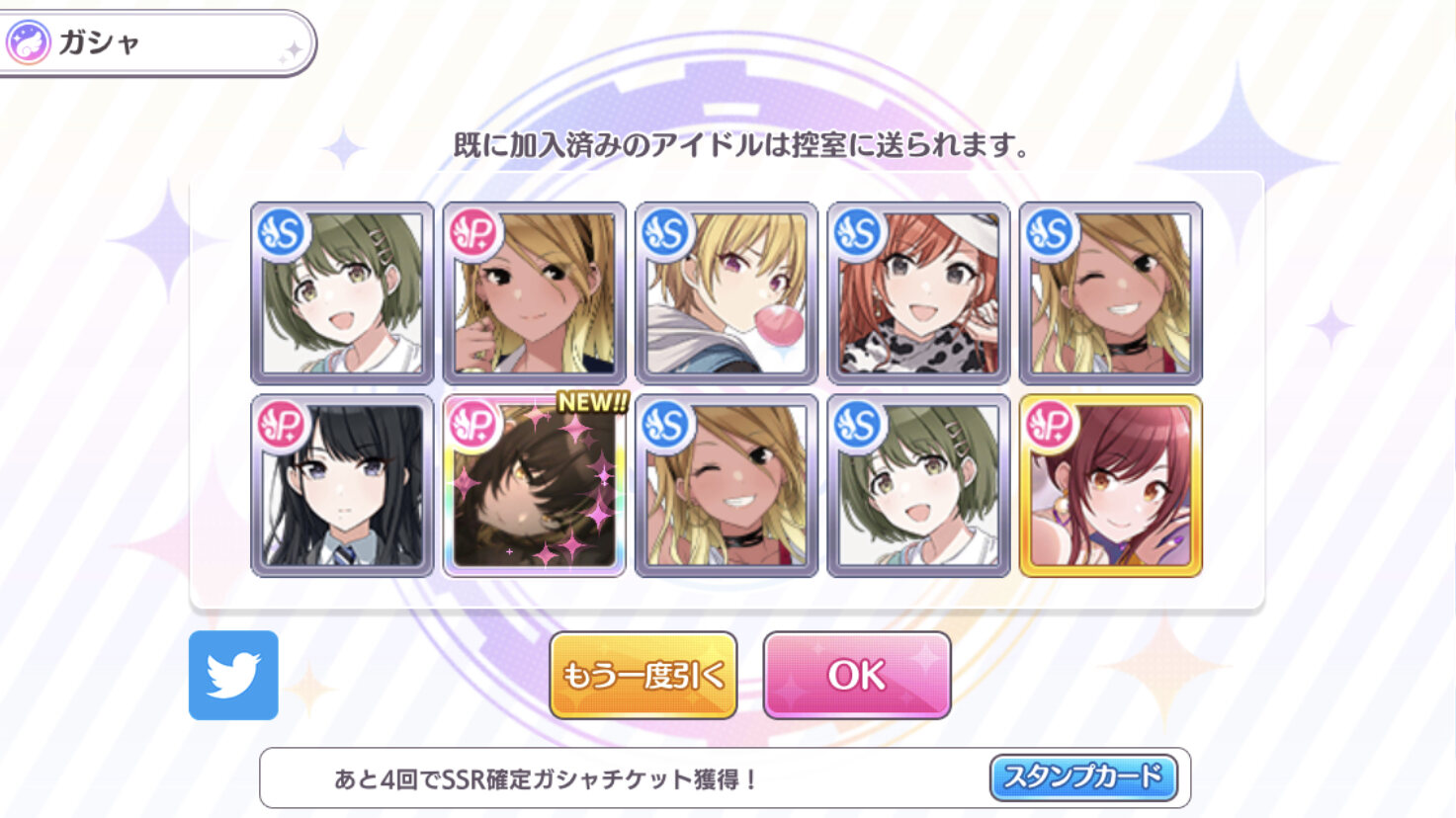Open the スタンプカード stamp card
The height and width of the screenshot is (818, 1456).
click(1083, 777)
